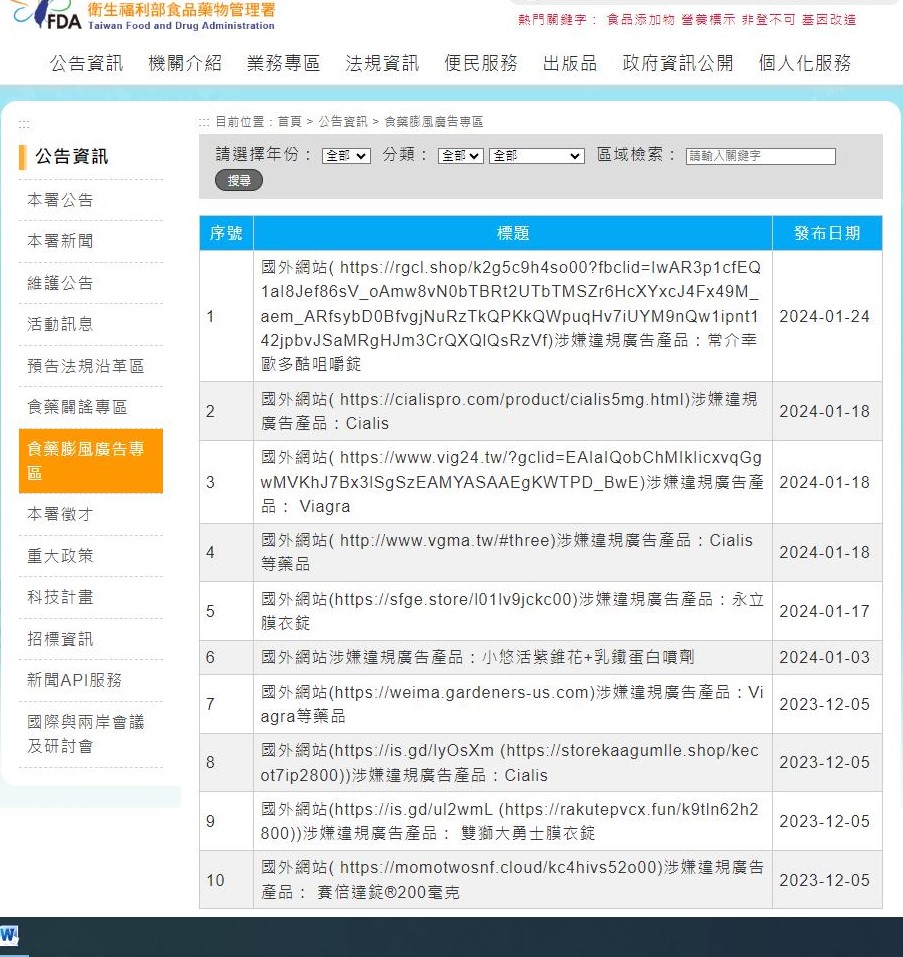Open the 出版品 top menu
The image size is (903, 957).
570,63
